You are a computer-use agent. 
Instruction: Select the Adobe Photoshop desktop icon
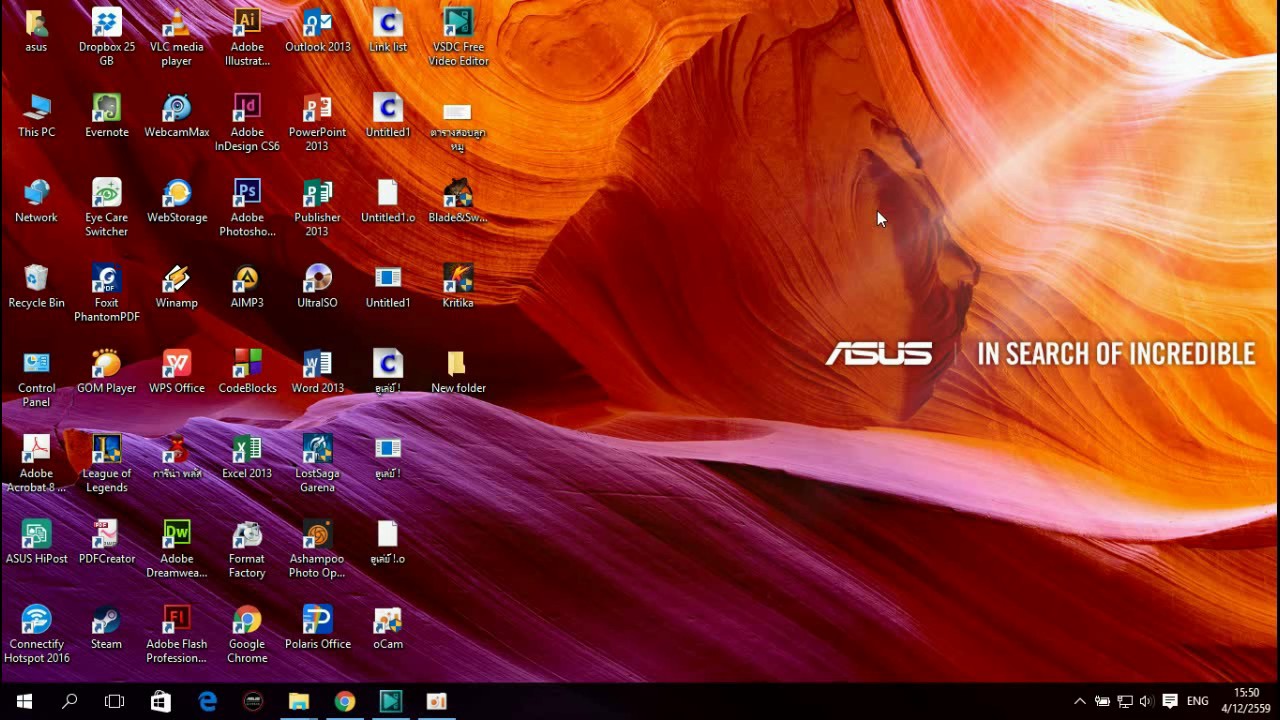click(247, 207)
